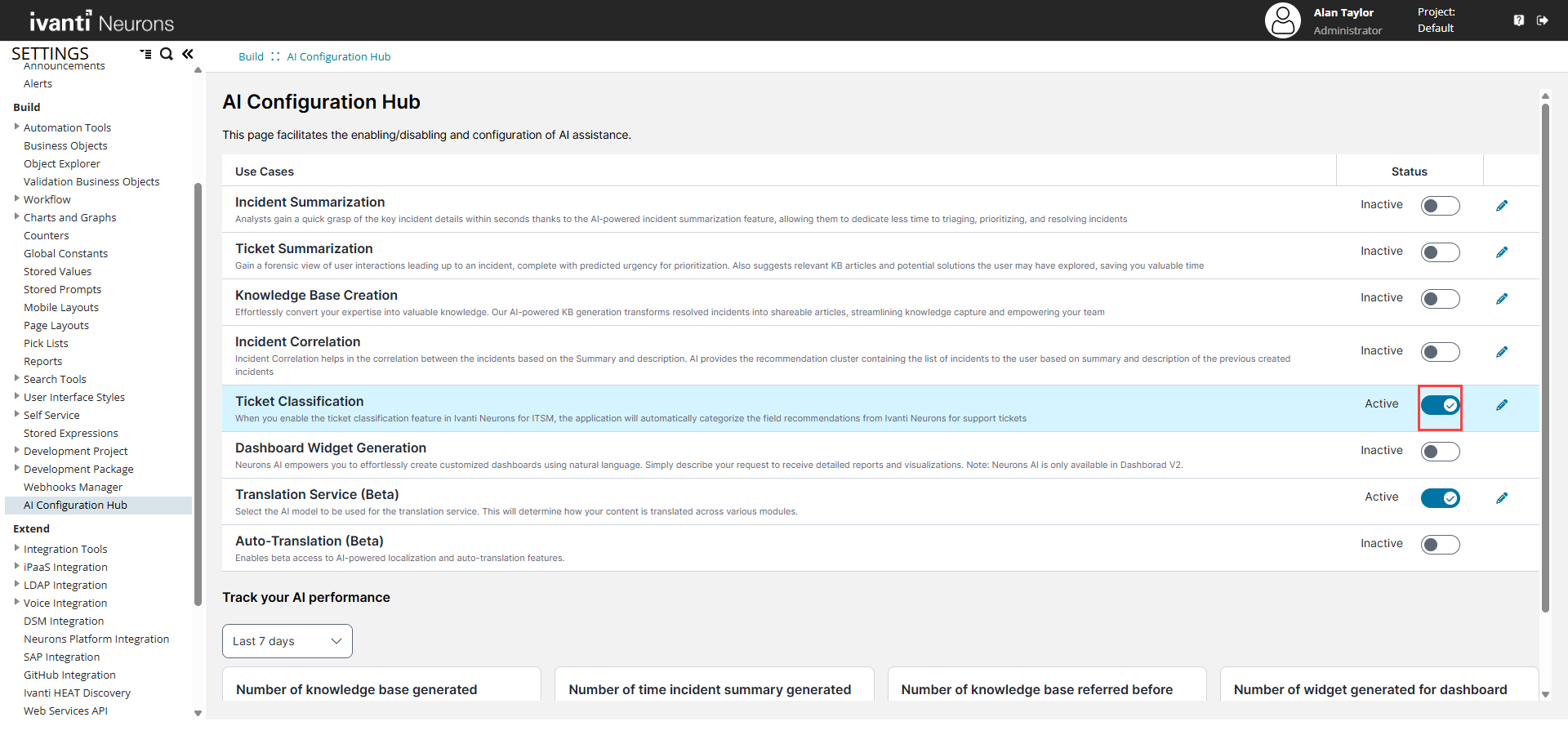This screenshot has height=744, width=1568.
Task: Expand the Automation Tools tree node
Action: click(16, 127)
